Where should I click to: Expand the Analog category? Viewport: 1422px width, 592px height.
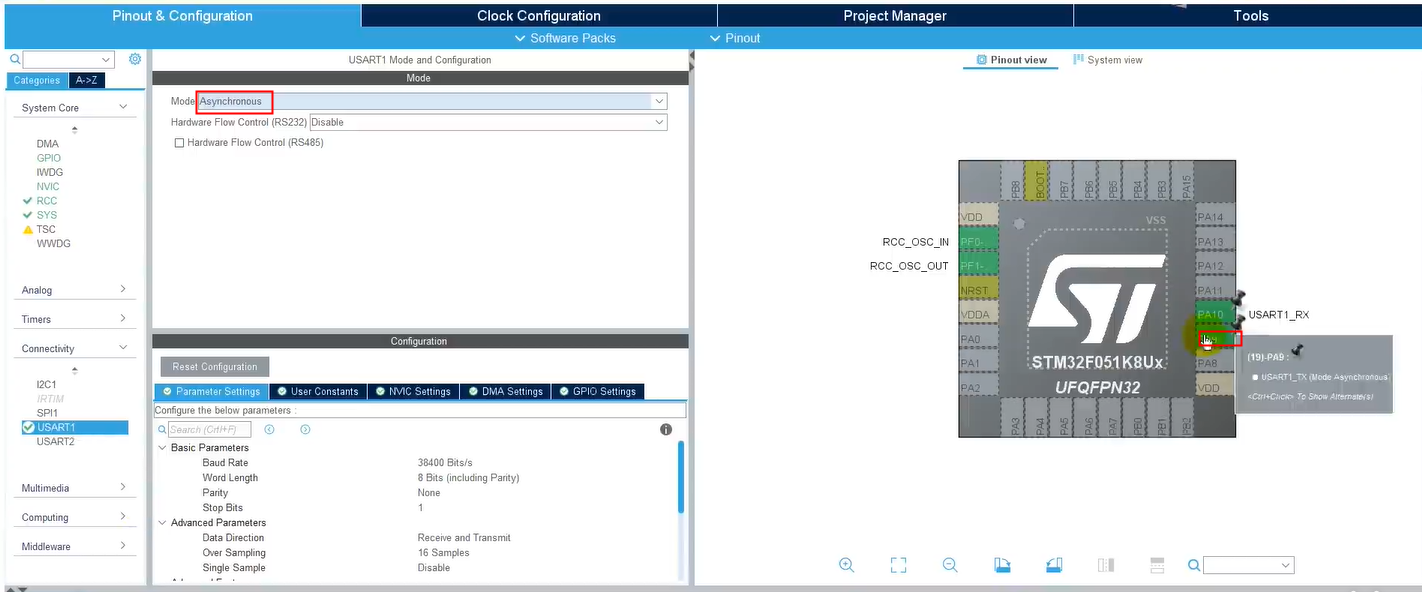(123, 289)
